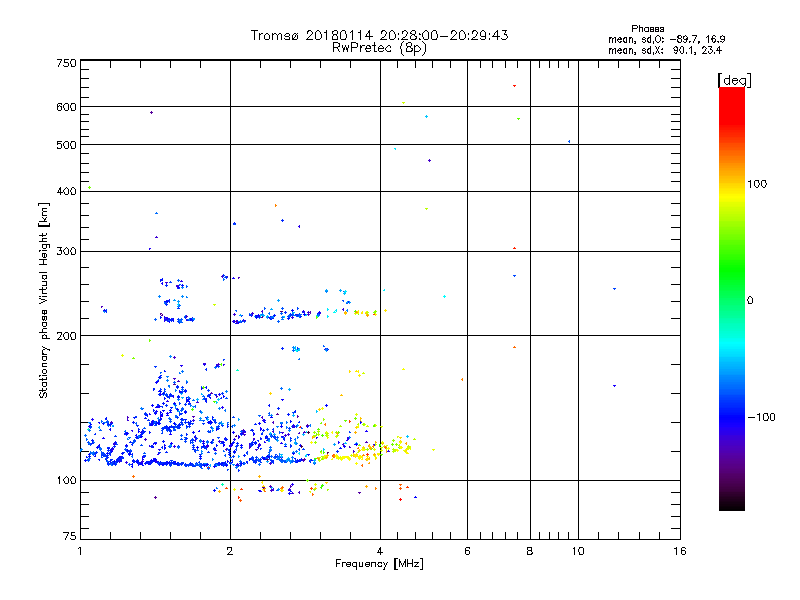Click the color bar label '0'
This screenshot has width=800, height=600.
[x=750, y=301]
